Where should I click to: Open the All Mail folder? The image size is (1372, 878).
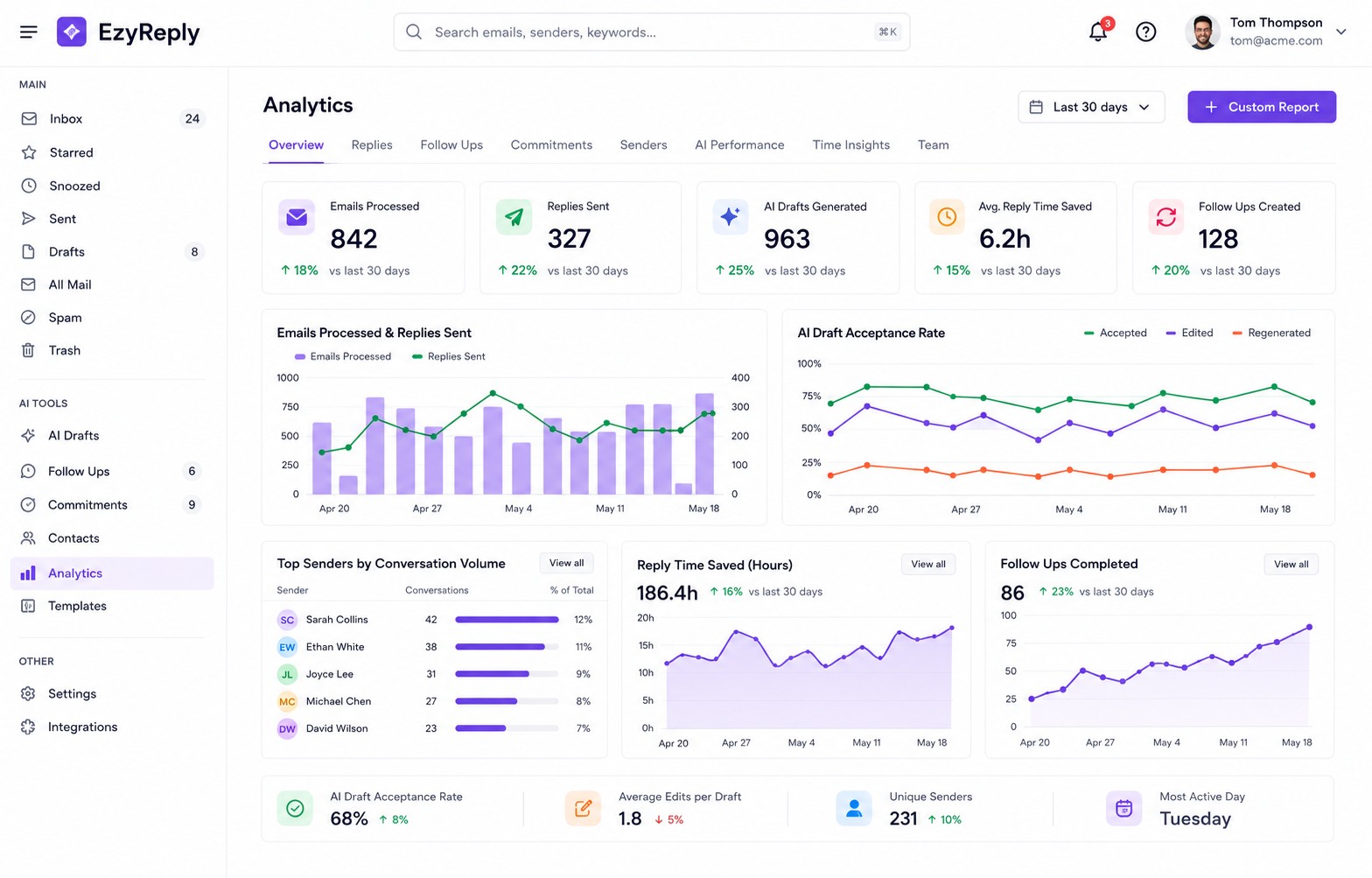pos(112,284)
